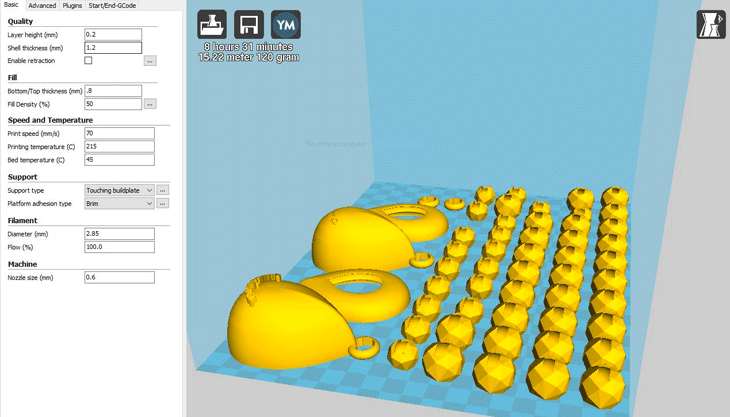
Task: Switch to the Plugins tab
Action: [72, 6]
